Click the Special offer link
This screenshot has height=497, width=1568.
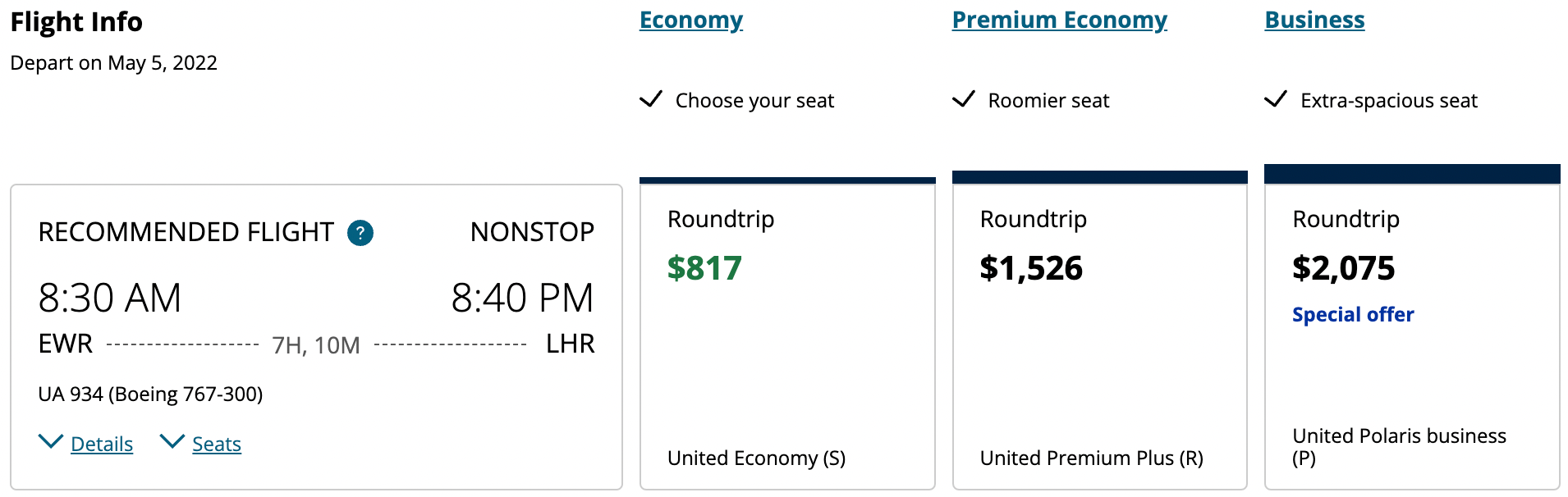[1352, 314]
